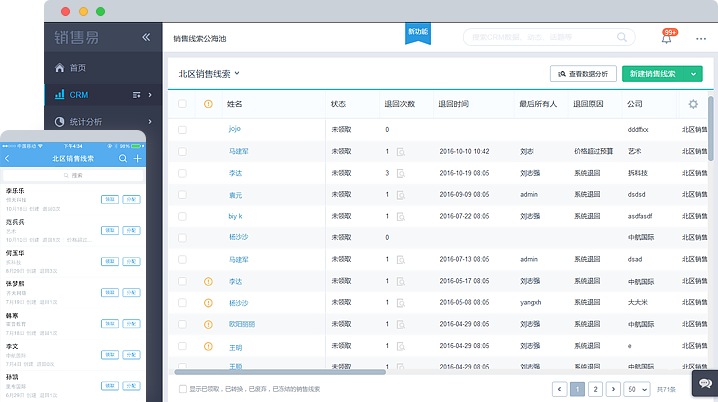The image size is (718, 402).
Task: Tap back arrow in mobile 北区销售线索 screen
Action: (x=7, y=158)
